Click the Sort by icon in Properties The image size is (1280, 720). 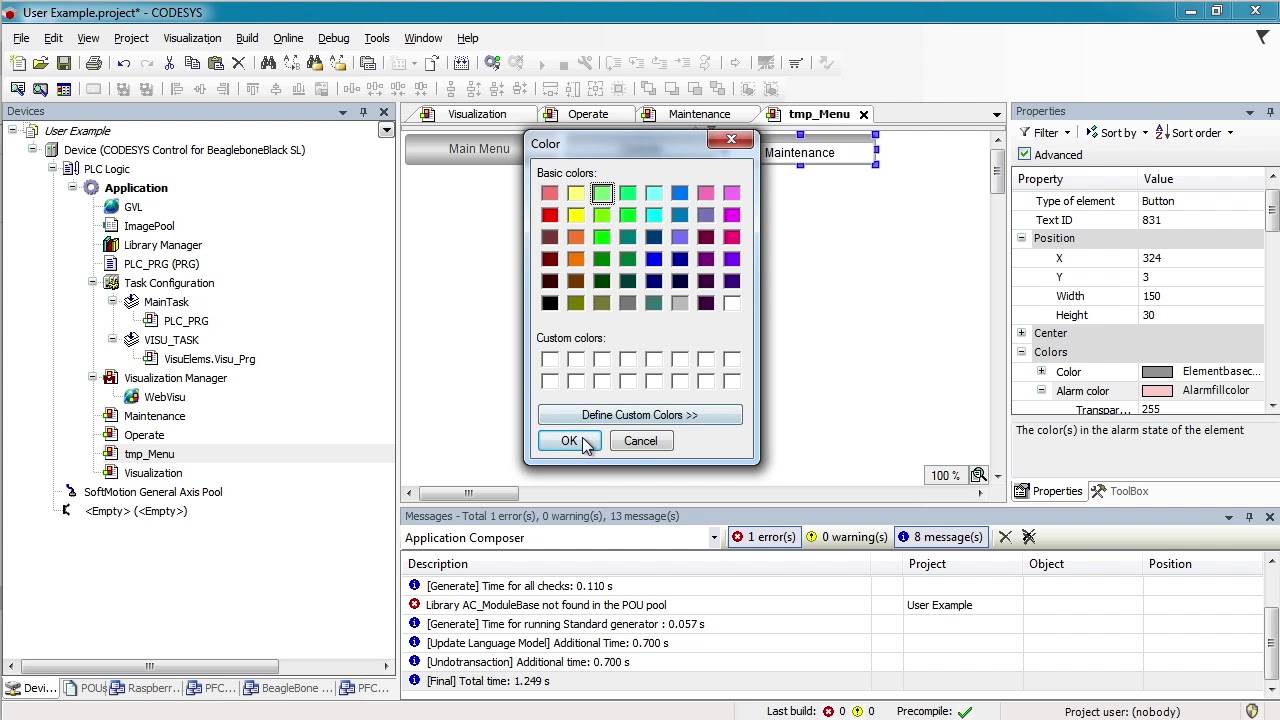[x=1091, y=132]
